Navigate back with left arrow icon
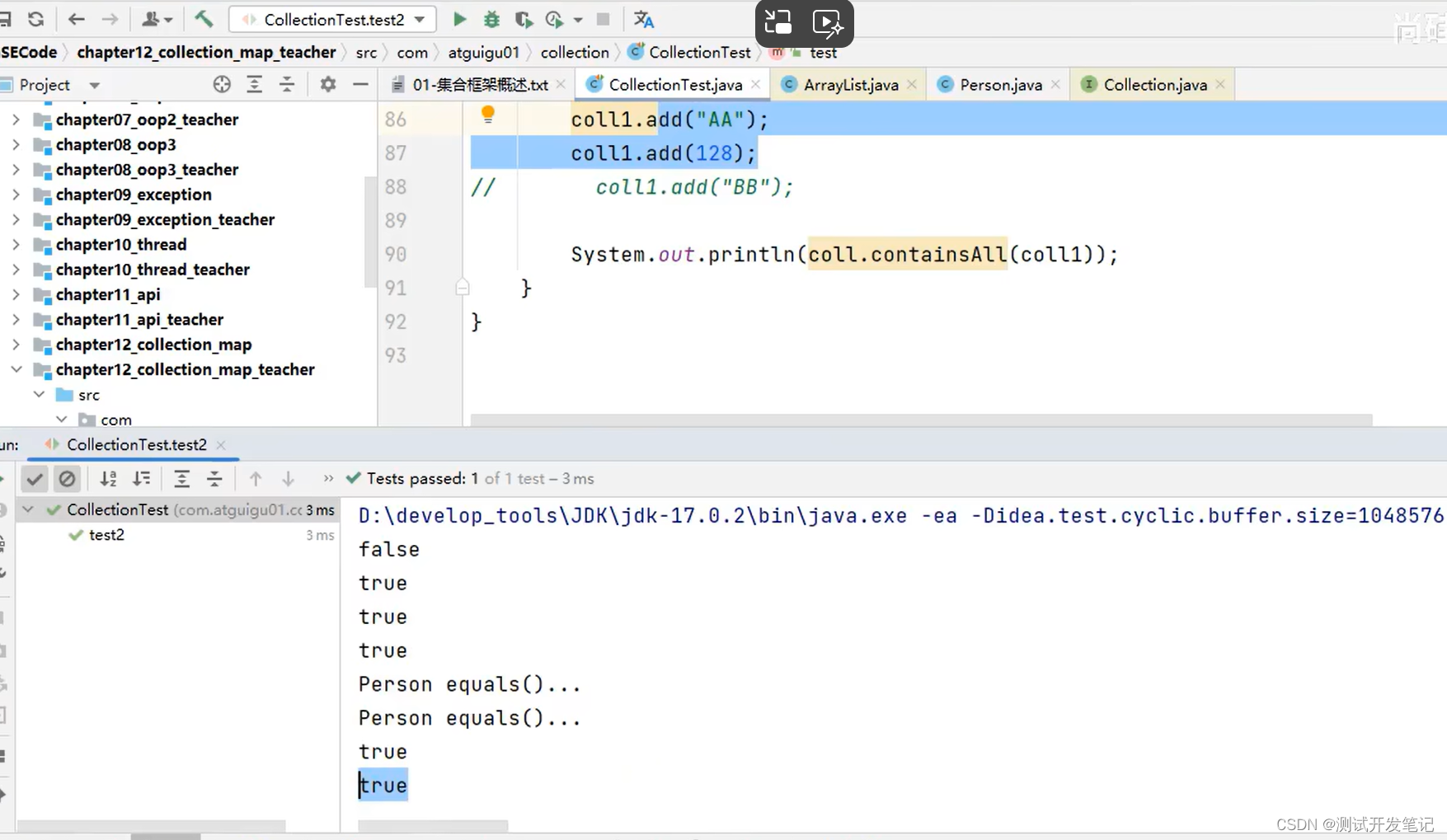The image size is (1447, 840). point(77,19)
